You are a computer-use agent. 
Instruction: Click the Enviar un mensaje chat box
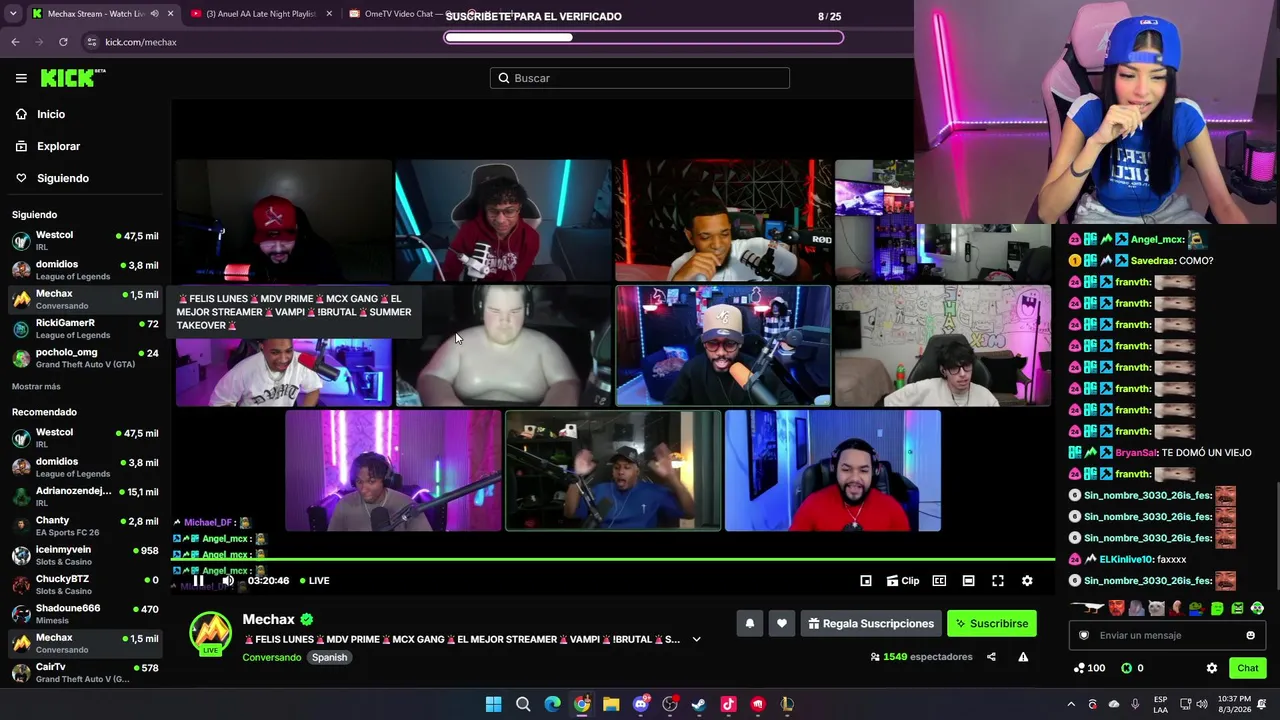point(1166,636)
